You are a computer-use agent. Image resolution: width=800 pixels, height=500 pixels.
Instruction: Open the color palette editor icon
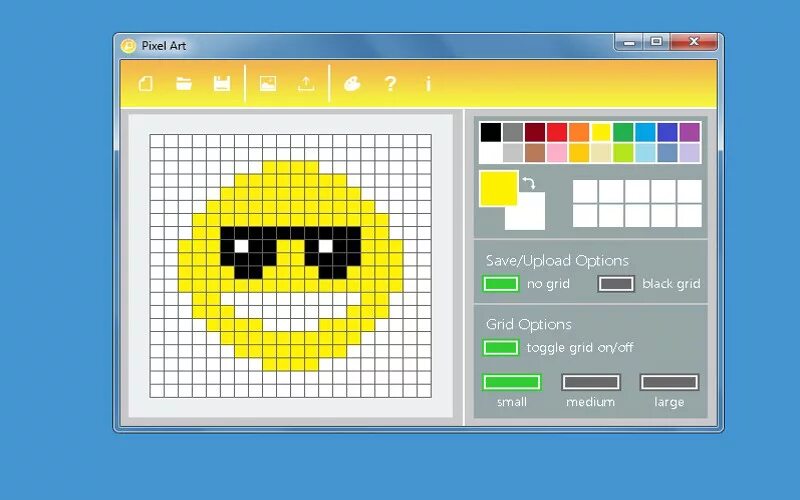(352, 84)
